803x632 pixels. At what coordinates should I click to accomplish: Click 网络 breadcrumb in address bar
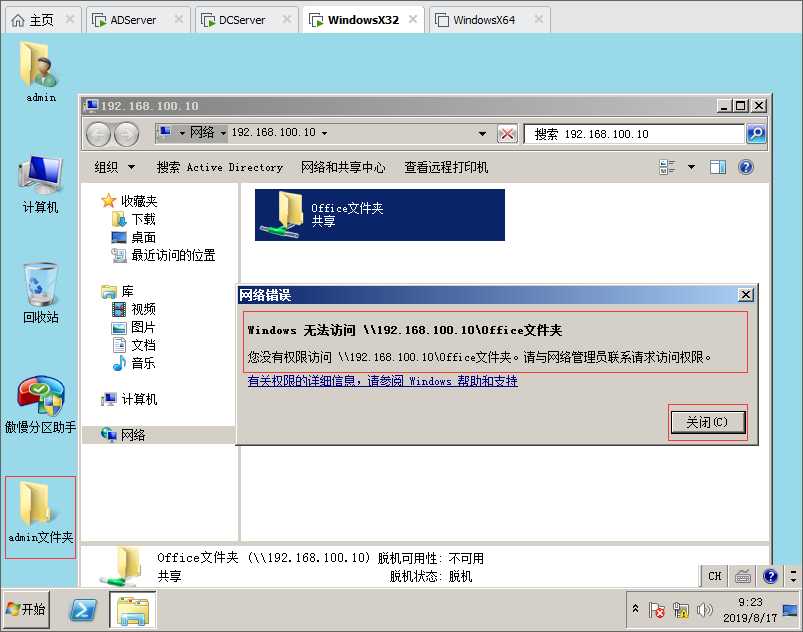point(202,133)
